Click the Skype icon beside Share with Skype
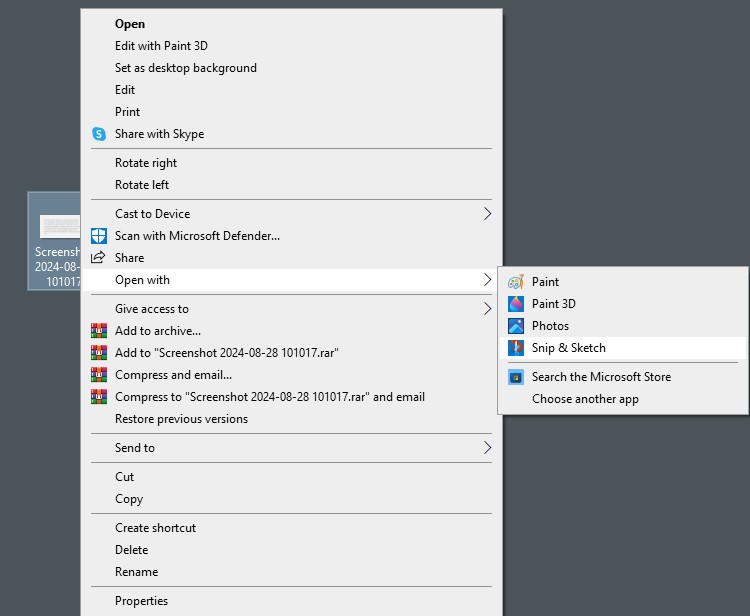Screen dimensions: 750x616 (x=99, y=134)
